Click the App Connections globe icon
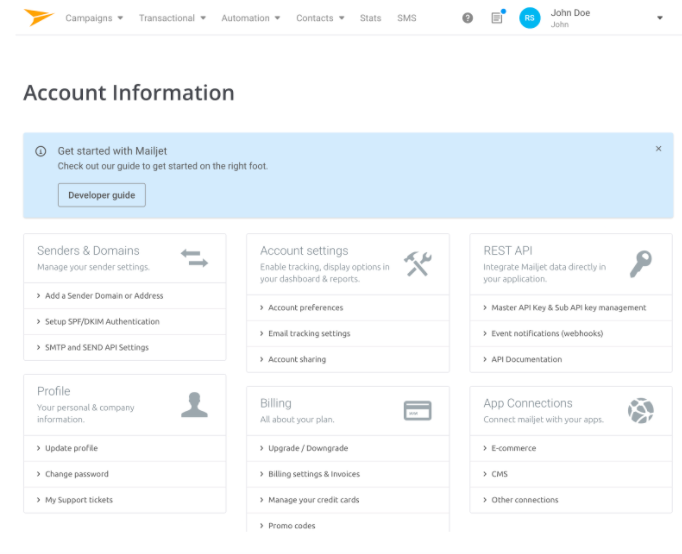Screen dimensions: 682x554 (x=640, y=410)
